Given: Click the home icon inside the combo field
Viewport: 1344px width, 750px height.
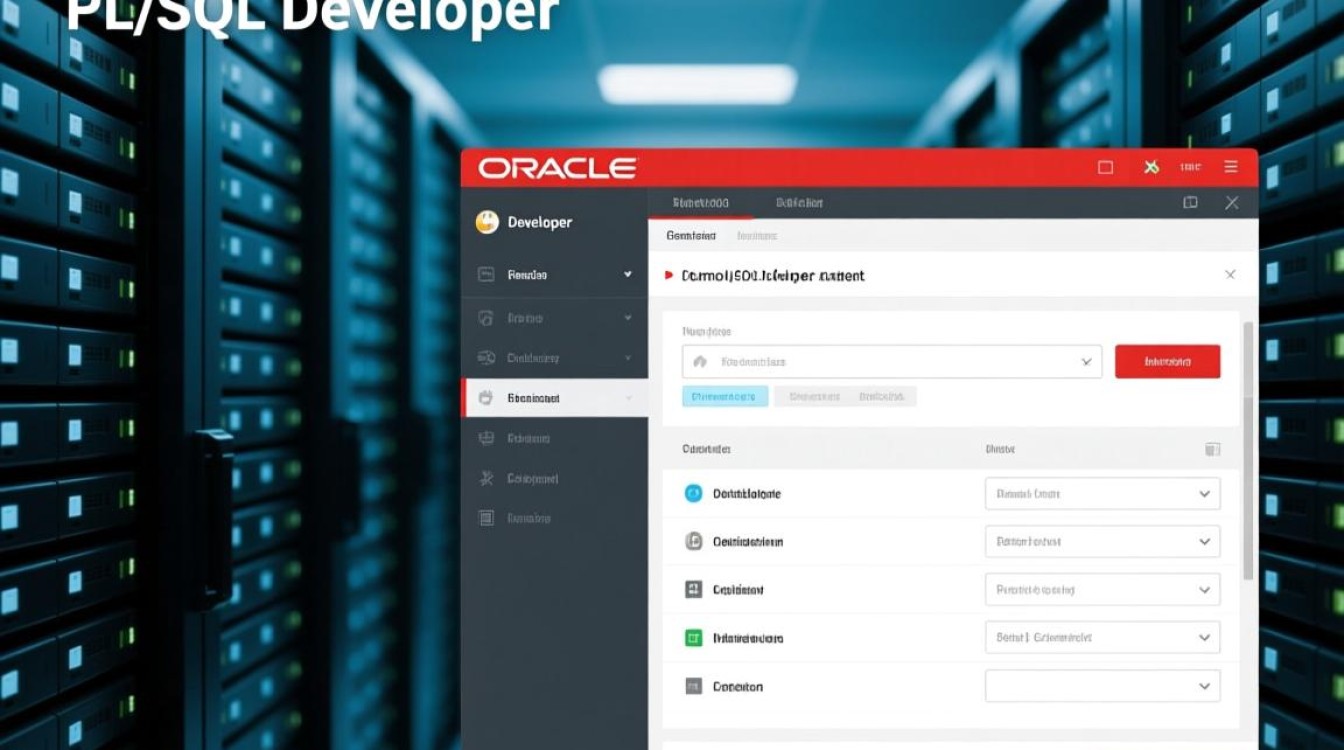Looking at the screenshot, I should (x=700, y=362).
